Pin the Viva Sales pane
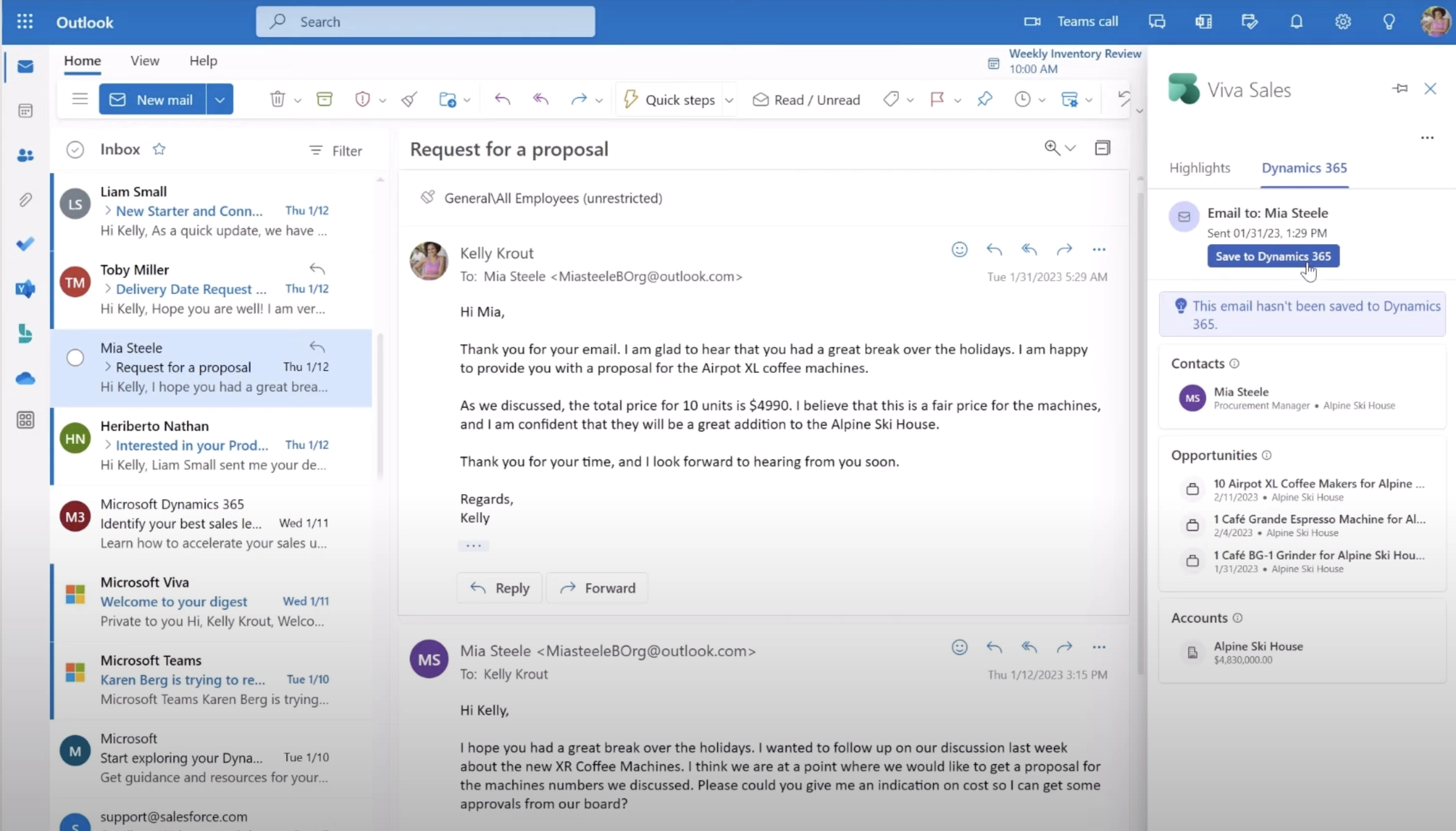Viewport: 1456px width, 831px height. (x=1399, y=88)
